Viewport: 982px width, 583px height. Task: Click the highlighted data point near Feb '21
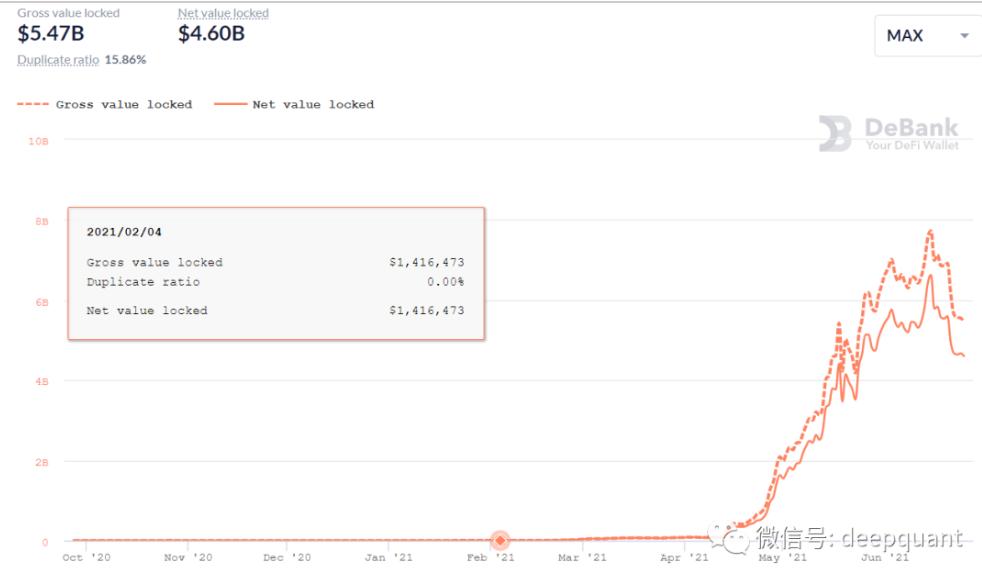point(500,540)
